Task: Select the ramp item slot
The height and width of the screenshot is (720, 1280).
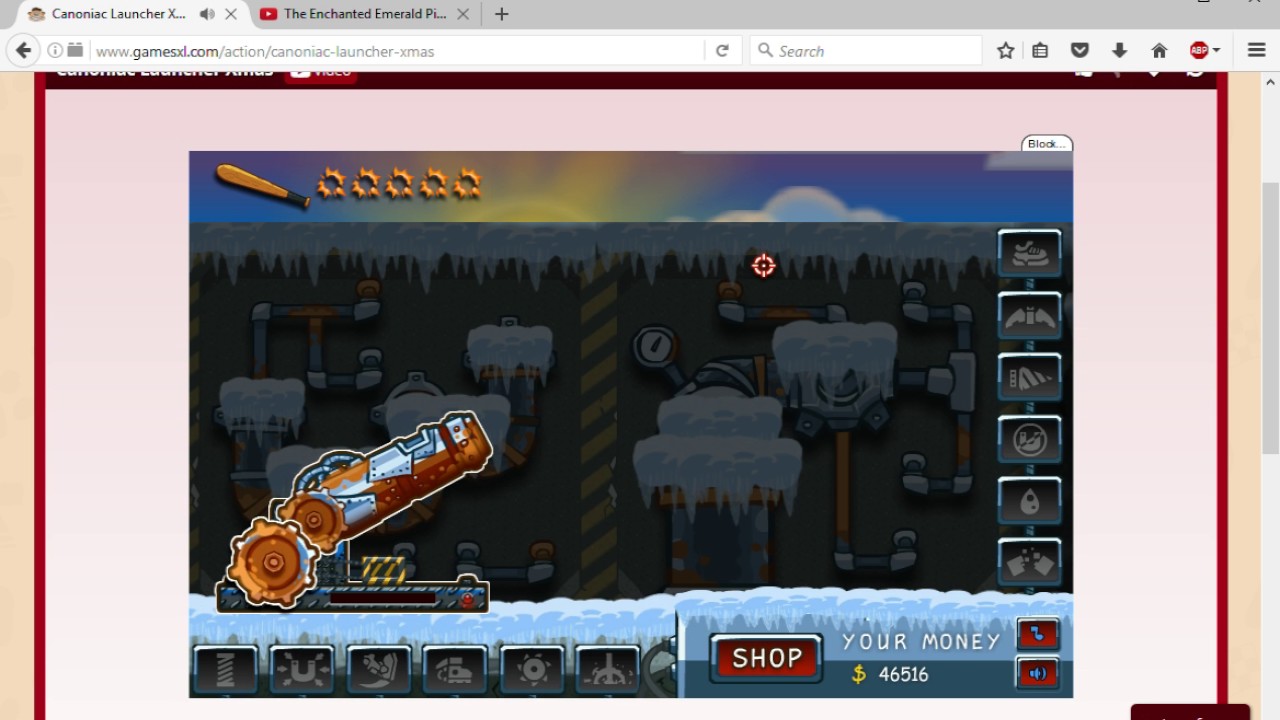Action: 1029,378
